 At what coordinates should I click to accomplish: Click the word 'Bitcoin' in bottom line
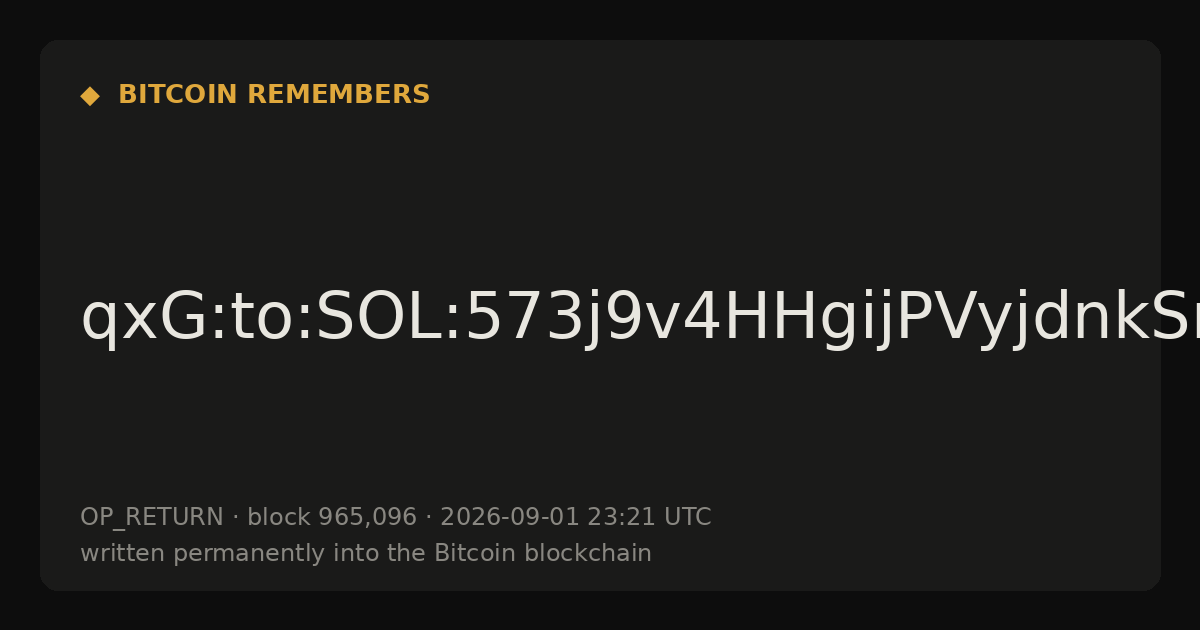point(475,554)
